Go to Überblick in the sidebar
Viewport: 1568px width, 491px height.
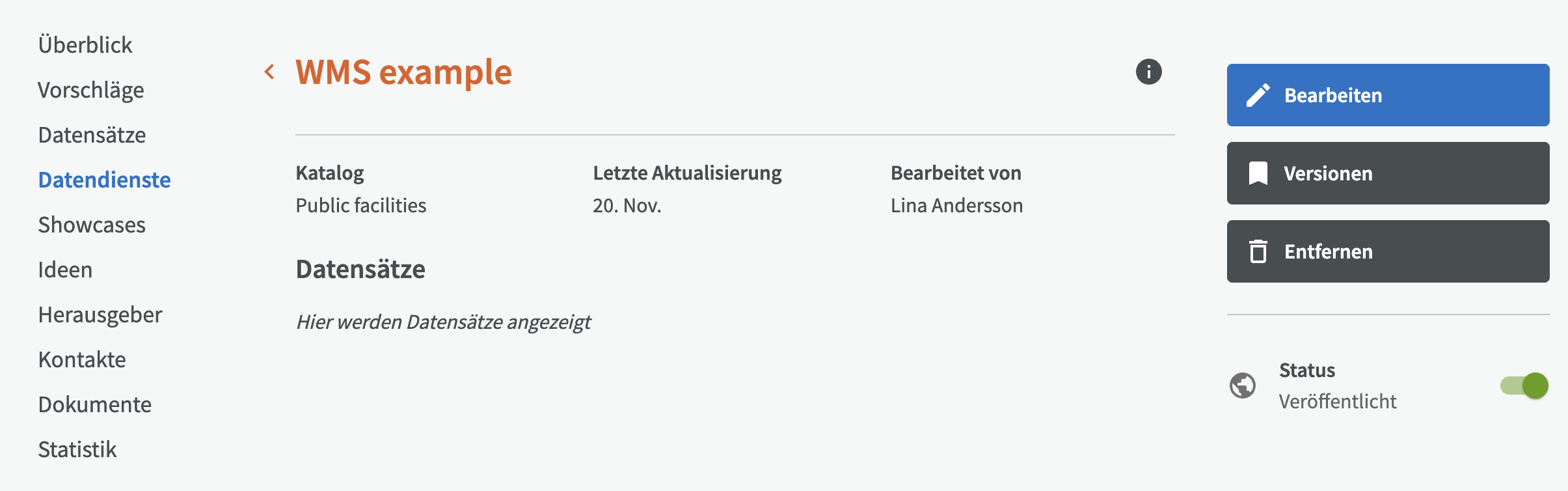tap(85, 45)
